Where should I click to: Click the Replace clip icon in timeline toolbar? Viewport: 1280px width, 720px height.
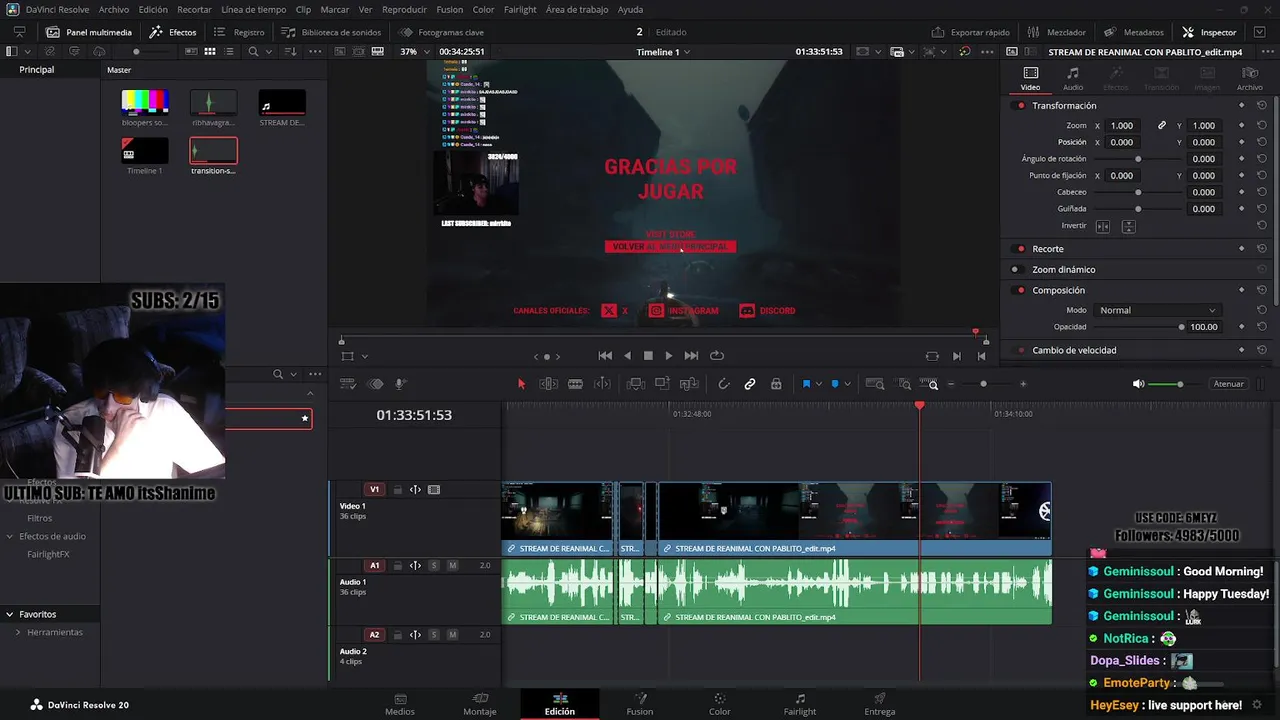(x=688, y=384)
